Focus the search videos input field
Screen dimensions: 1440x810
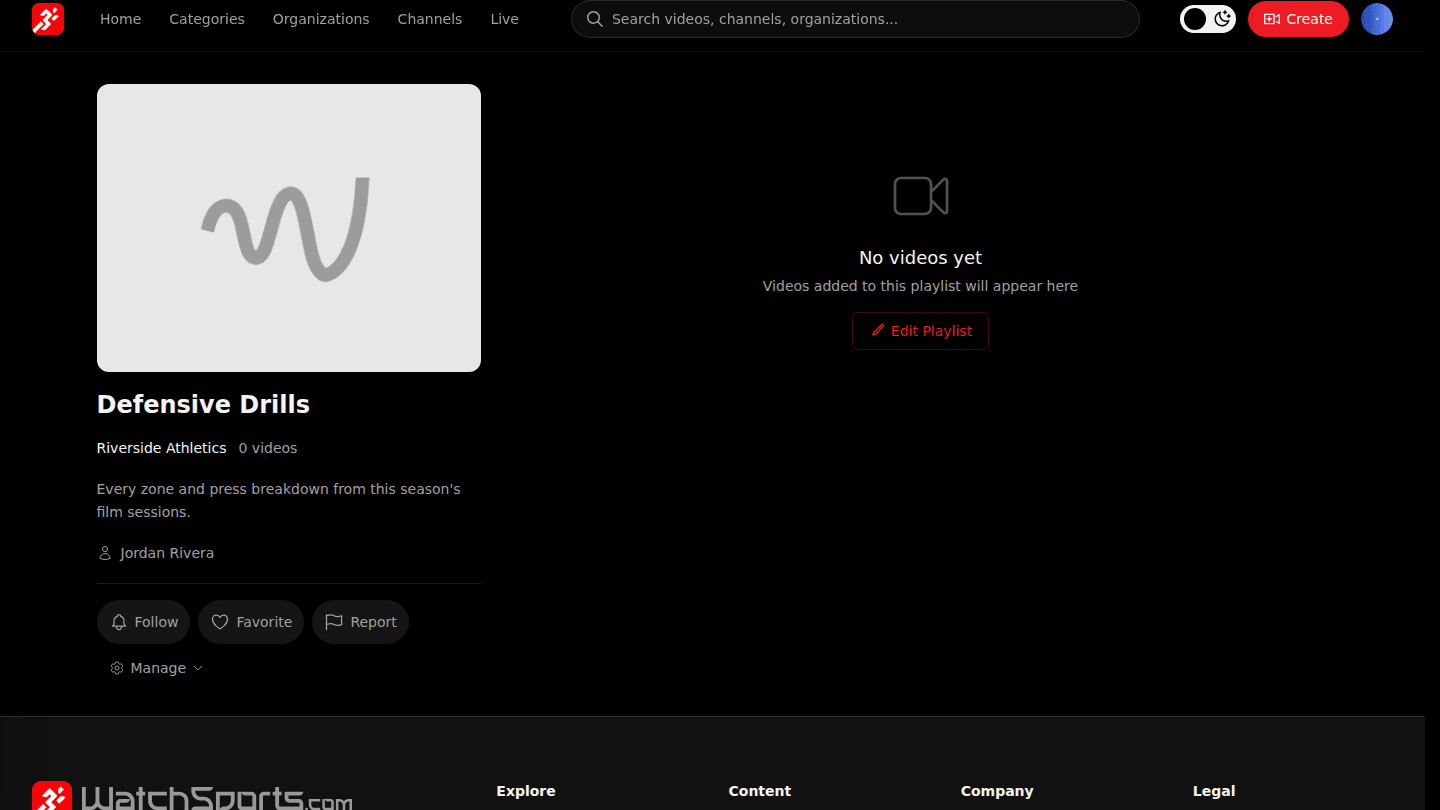click(855, 19)
